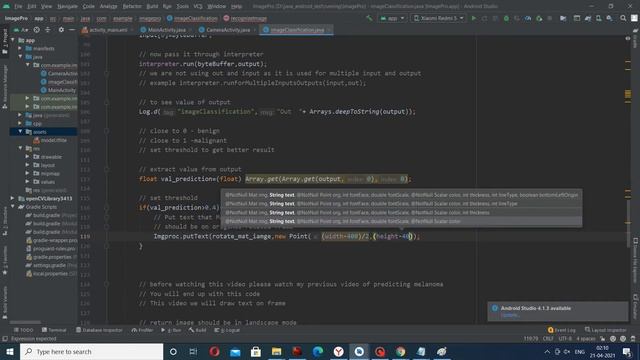Open the app run configuration dropdown
The width and height of the screenshot is (640, 360).
point(392,18)
